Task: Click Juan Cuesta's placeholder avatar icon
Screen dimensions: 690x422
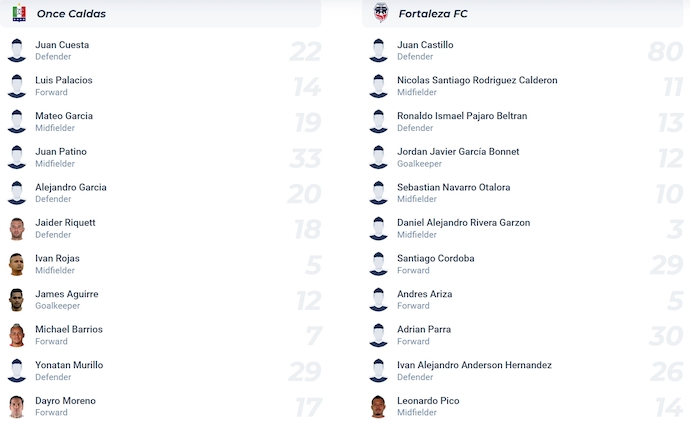Action: [x=17, y=51]
